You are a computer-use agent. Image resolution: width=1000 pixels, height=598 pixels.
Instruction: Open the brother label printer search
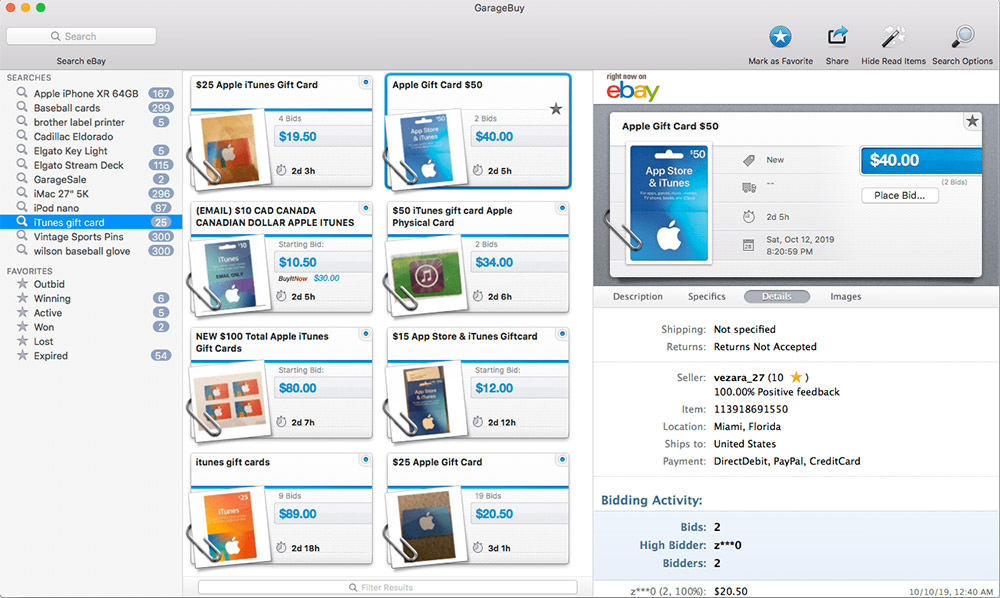tap(91, 122)
